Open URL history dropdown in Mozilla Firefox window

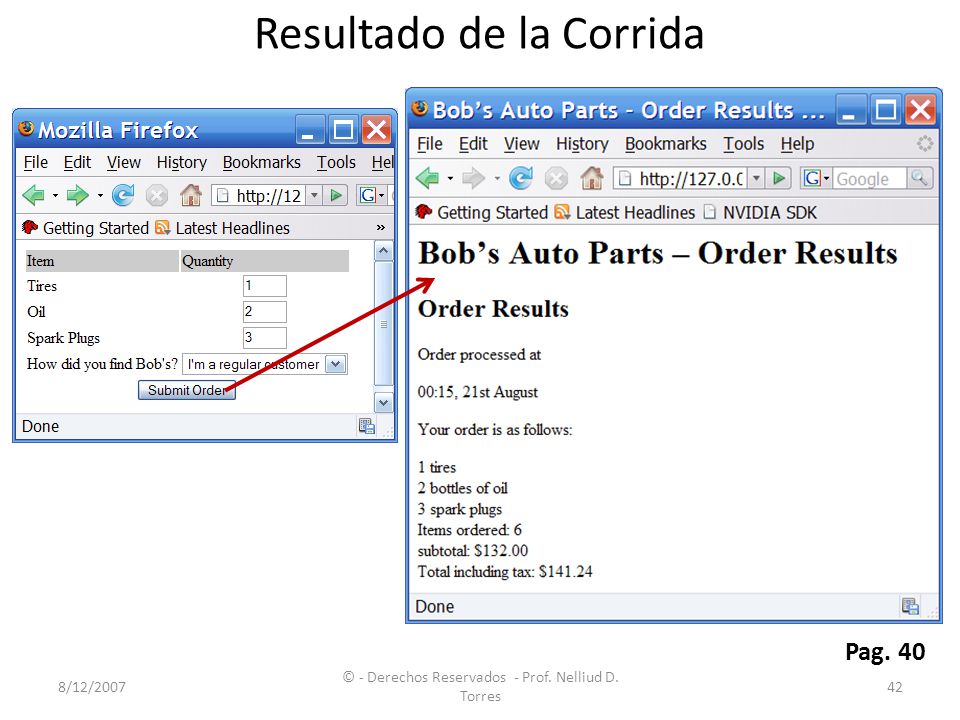click(314, 196)
